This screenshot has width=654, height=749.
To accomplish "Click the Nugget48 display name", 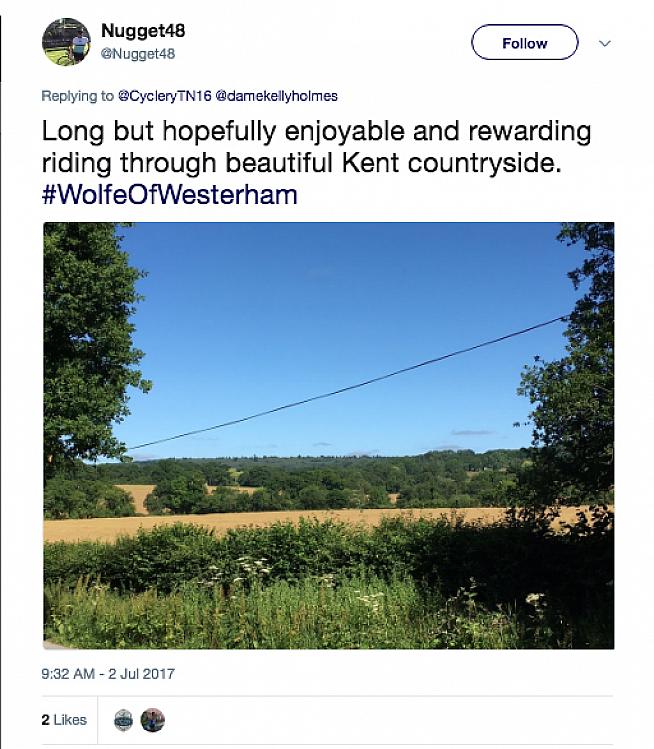I will click(143, 31).
